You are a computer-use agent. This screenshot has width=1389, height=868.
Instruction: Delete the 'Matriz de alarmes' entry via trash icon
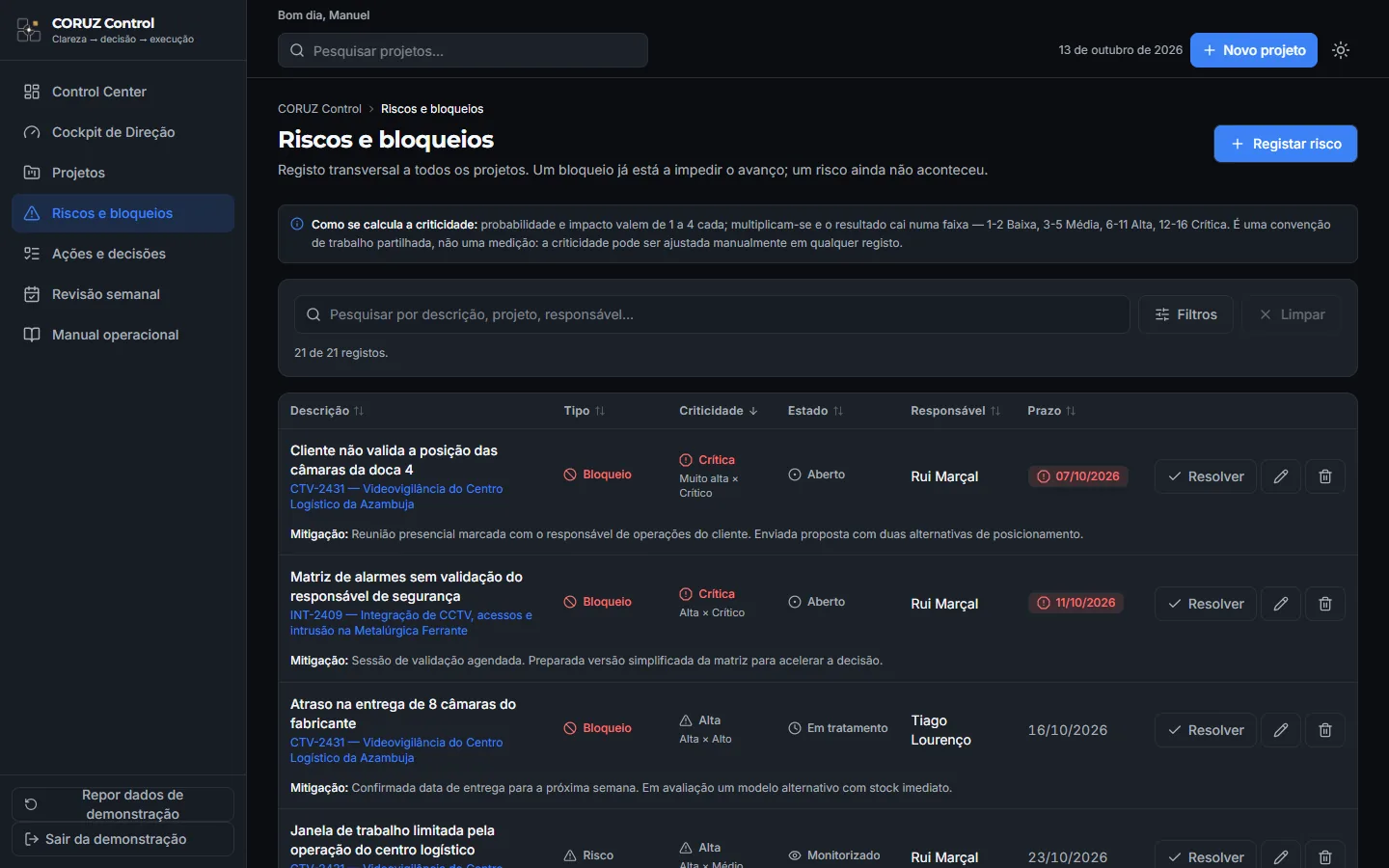(1325, 604)
